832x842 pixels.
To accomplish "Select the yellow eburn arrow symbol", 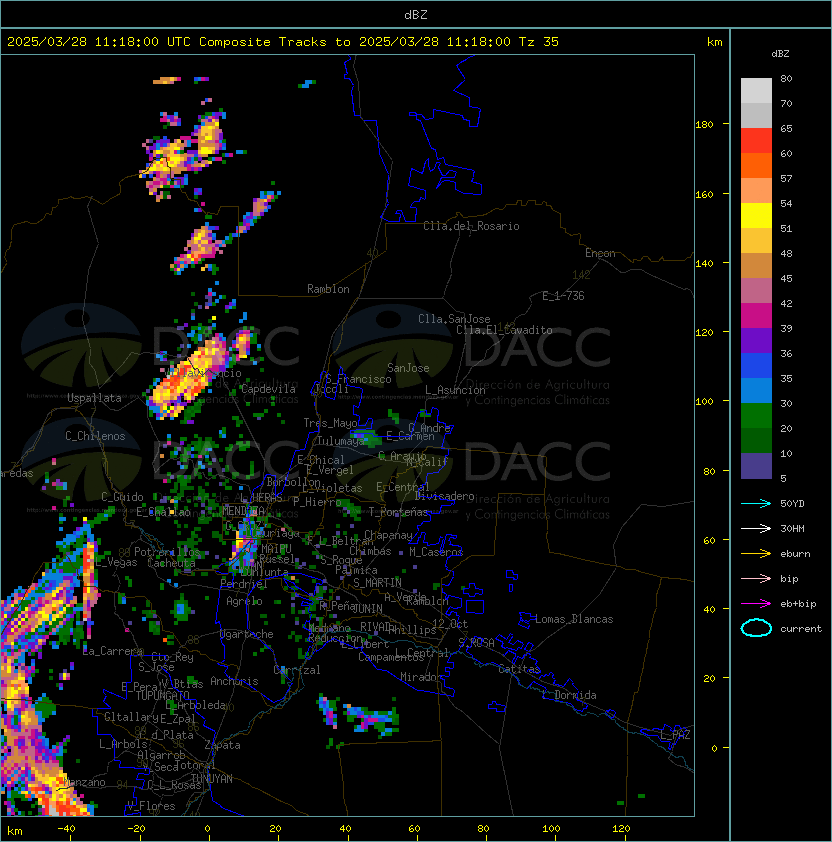I will (x=756, y=553).
